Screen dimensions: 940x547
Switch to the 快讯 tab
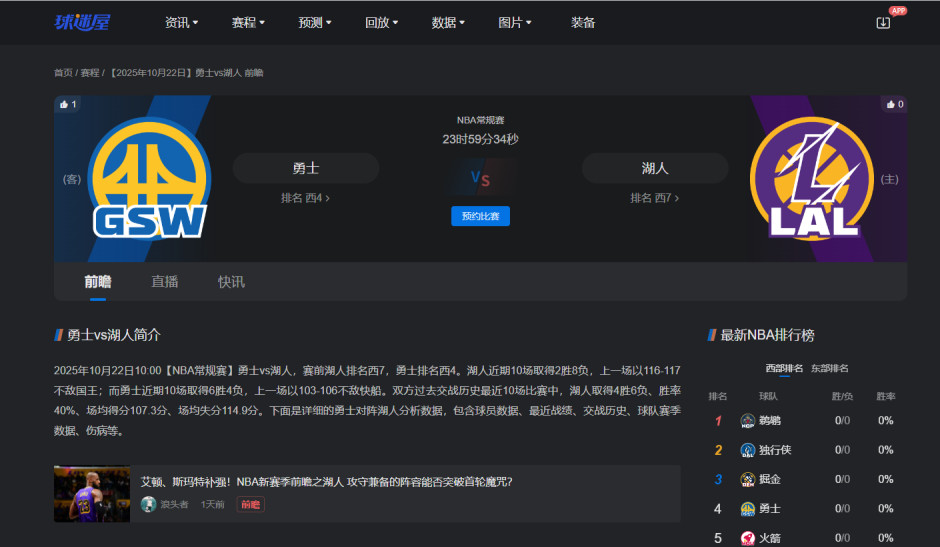point(231,282)
